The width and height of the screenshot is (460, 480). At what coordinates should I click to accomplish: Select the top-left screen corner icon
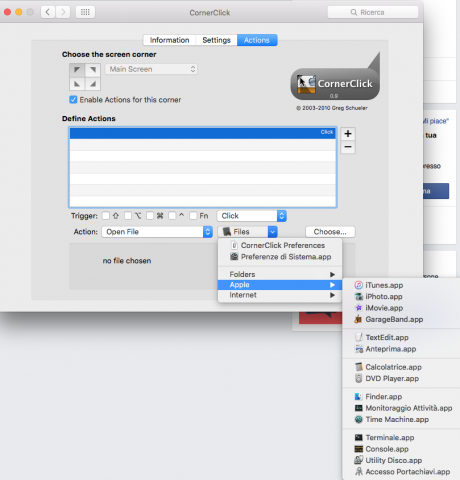77,70
